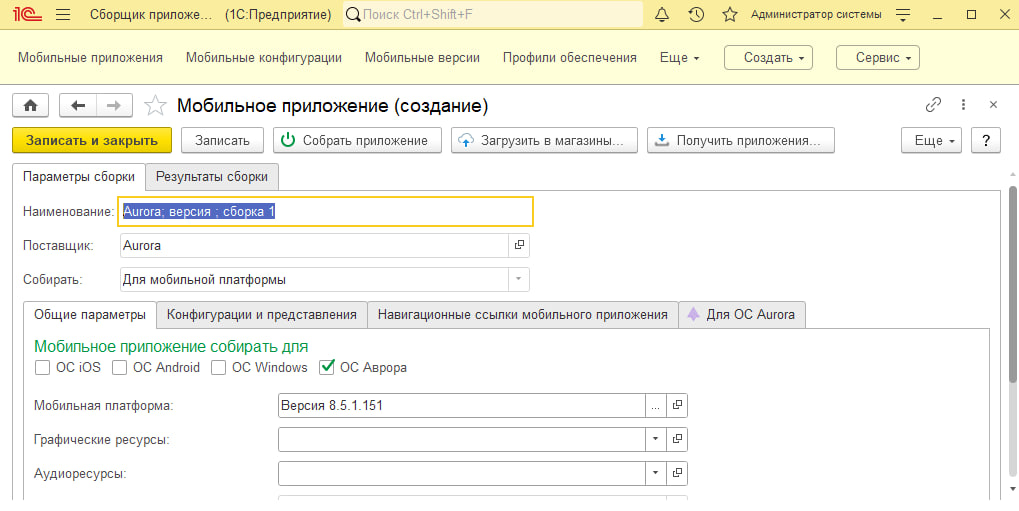The height and width of the screenshot is (511, 1019).
Task: Open the Для ОС Aurora tab
Action: [x=742, y=315]
